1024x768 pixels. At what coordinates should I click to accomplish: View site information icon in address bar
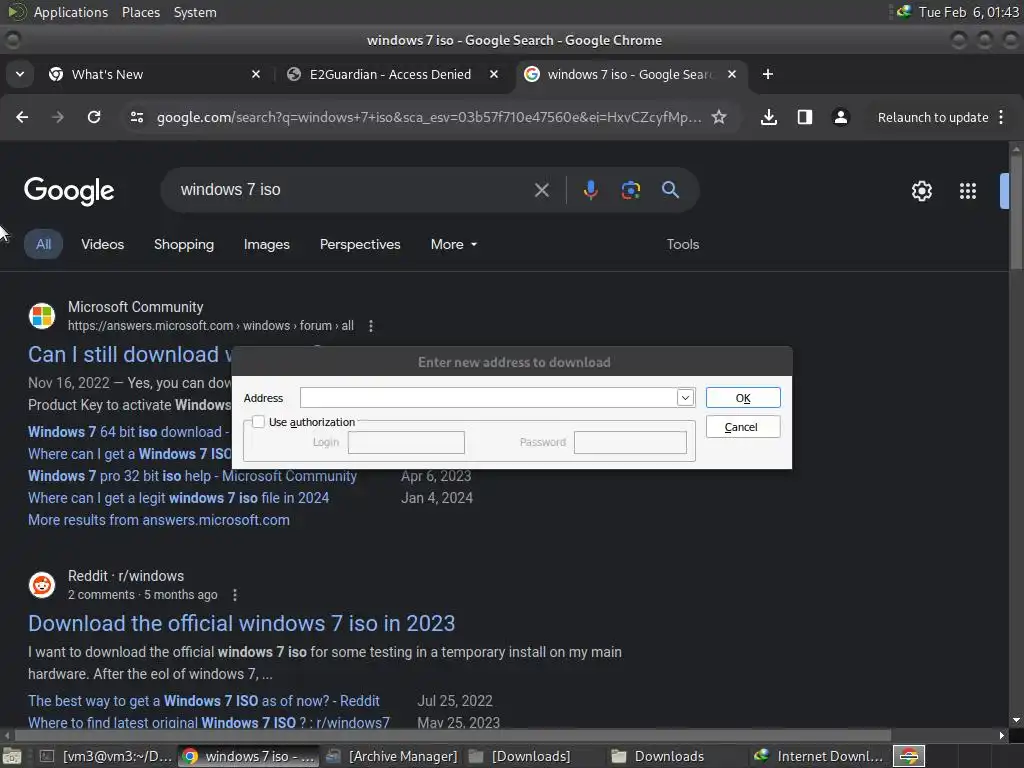click(x=137, y=117)
